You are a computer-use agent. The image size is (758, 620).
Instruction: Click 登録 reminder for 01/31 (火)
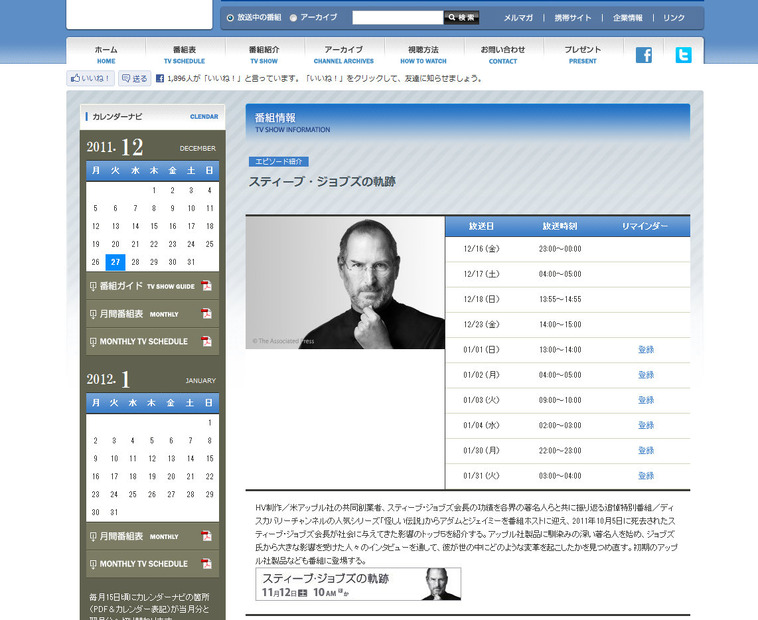[x=645, y=476]
